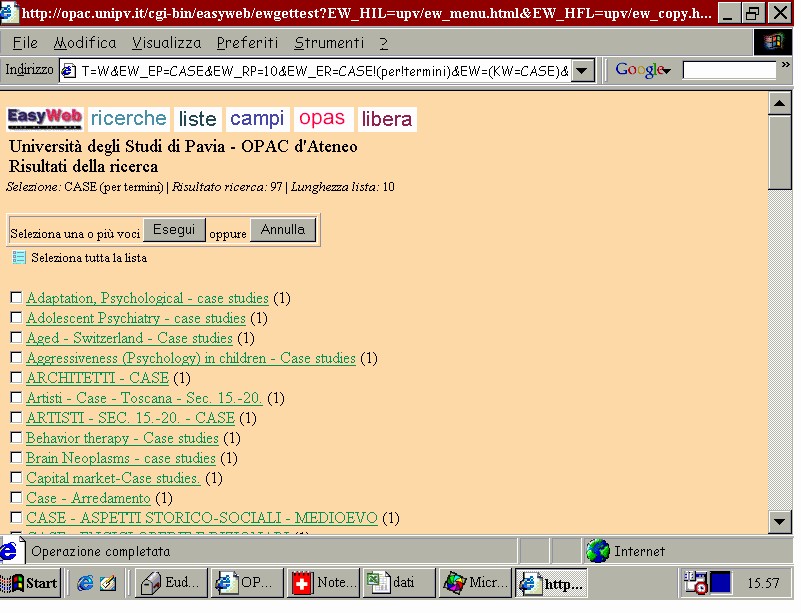Select the 'Case - Arredamento' checkbox

click(16, 497)
